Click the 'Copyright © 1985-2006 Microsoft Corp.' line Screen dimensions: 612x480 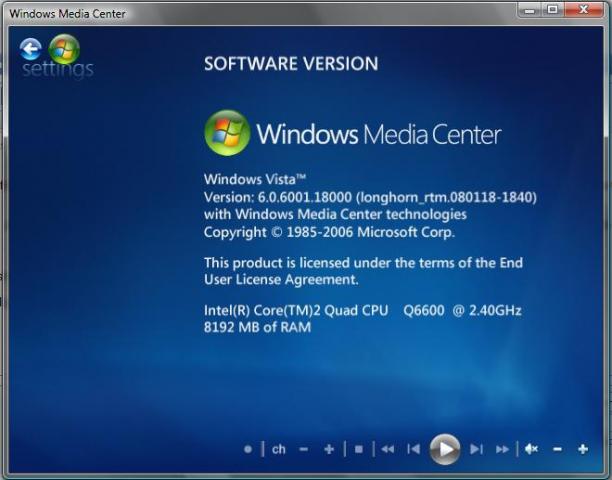[x=329, y=232]
